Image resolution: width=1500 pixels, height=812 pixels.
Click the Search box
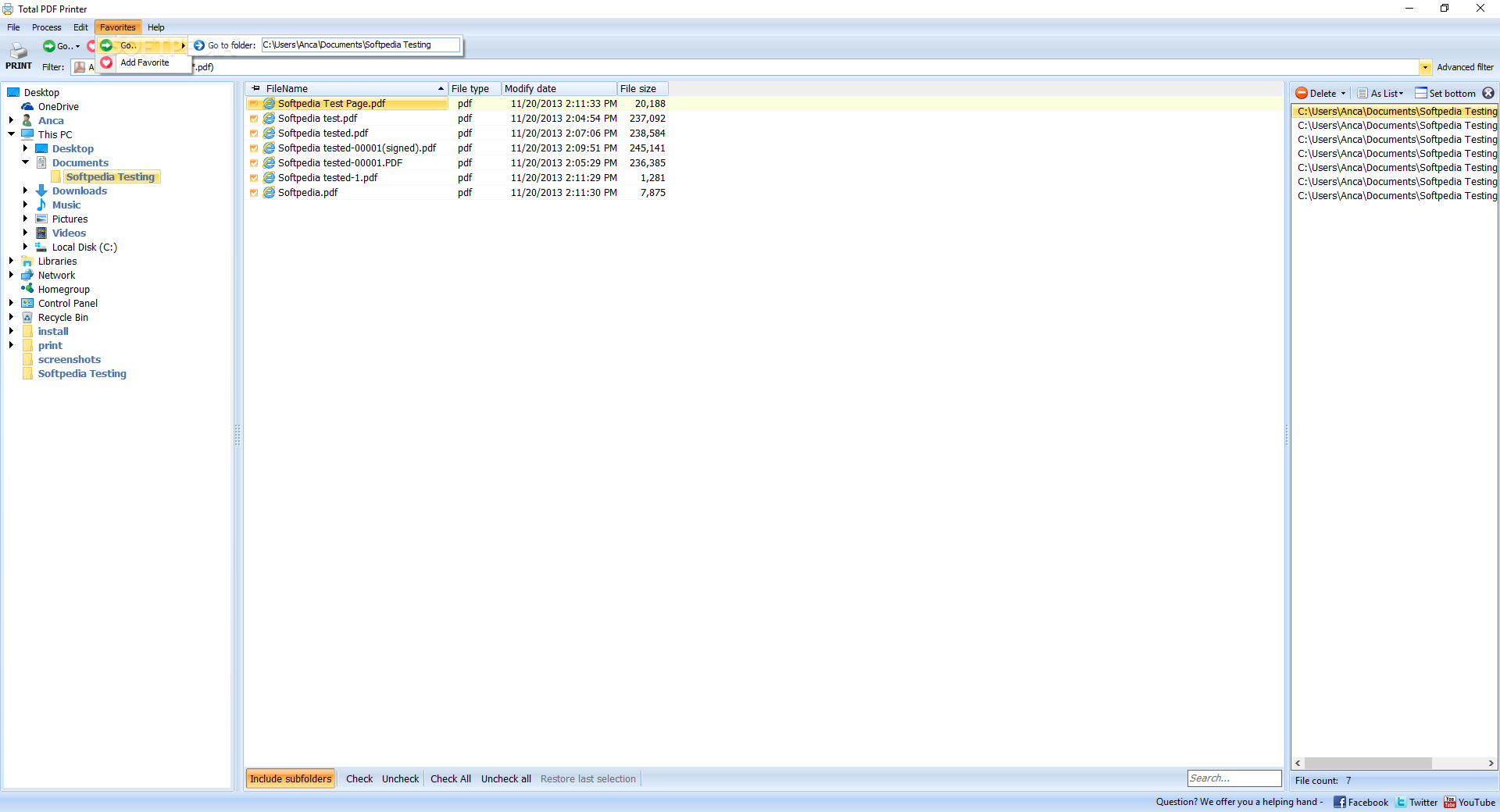tap(1234, 778)
